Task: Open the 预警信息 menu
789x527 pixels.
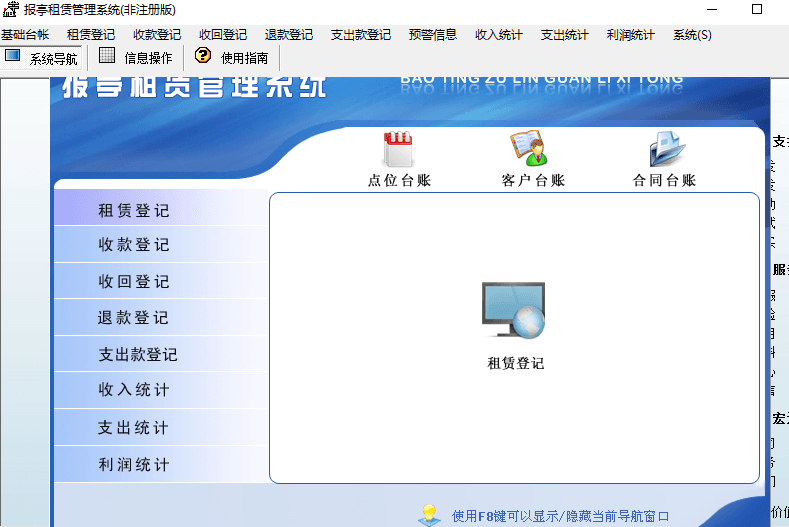Action: pyautogui.click(x=433, y=35)
